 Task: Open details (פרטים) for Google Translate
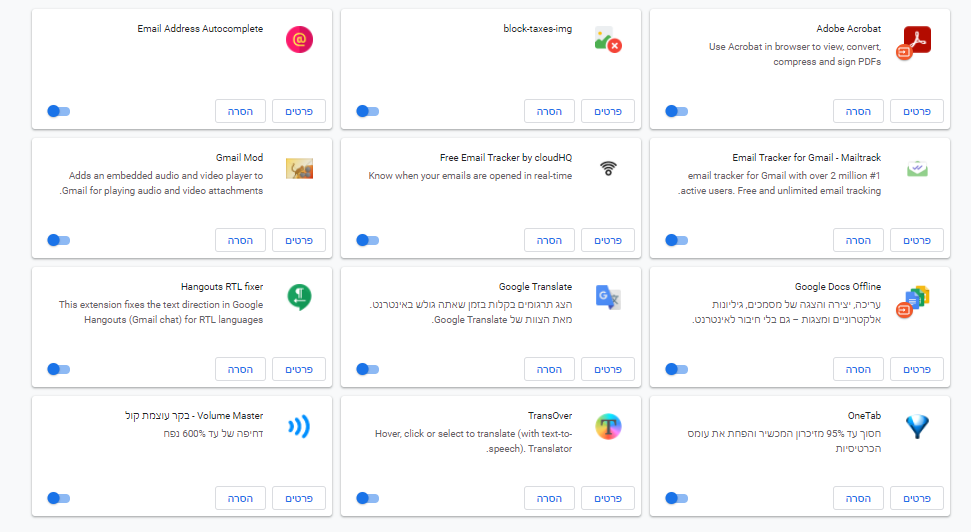[x=608, y=369]
